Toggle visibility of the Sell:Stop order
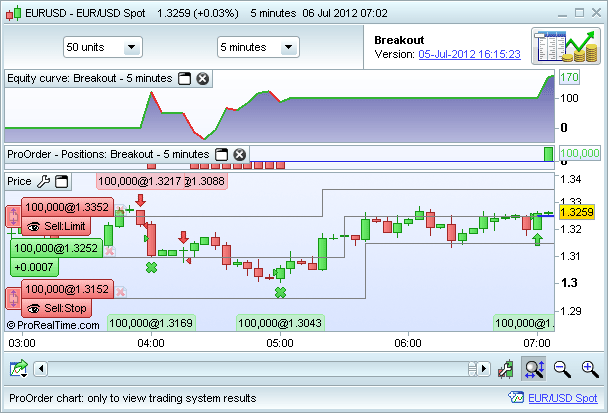608x413 pixels. (34, 309)
